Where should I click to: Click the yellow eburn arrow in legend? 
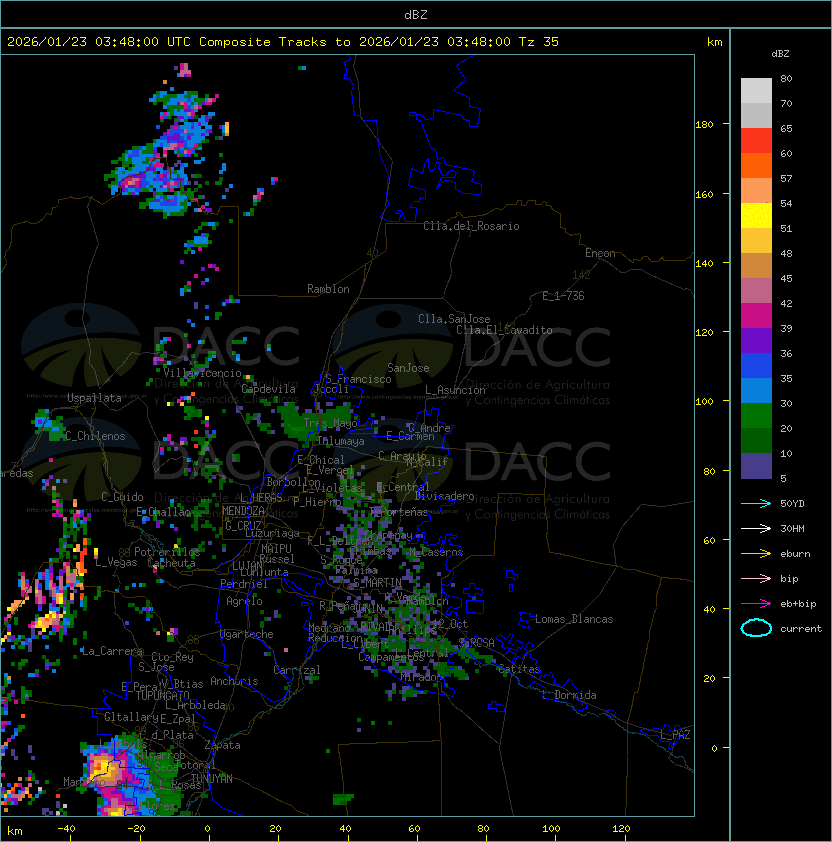(756, 554)
